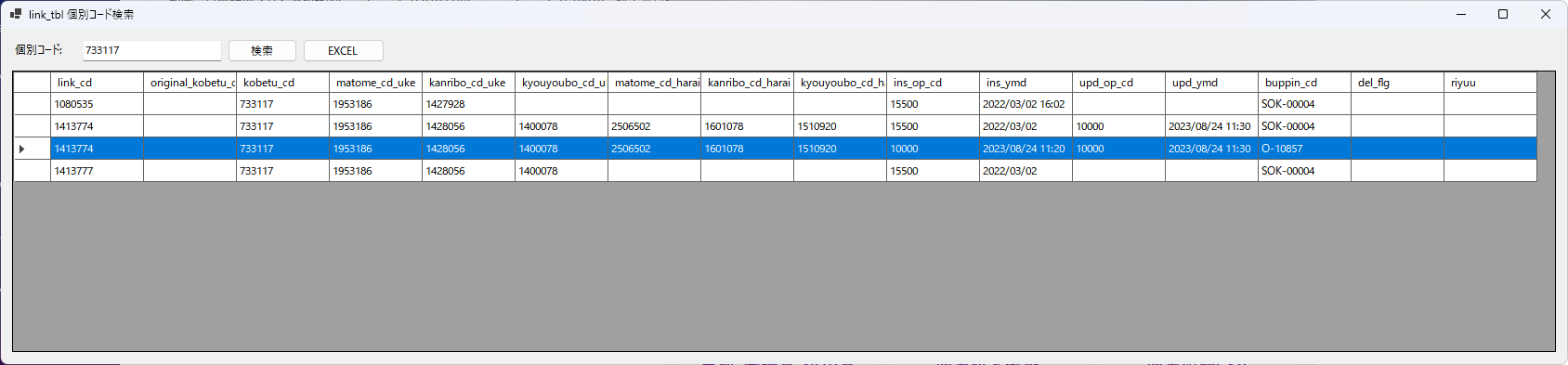
Task: Click the 10000 ins_op_cd cell in highlighted row
Action: pyautogui.click(x=933, y=149)
